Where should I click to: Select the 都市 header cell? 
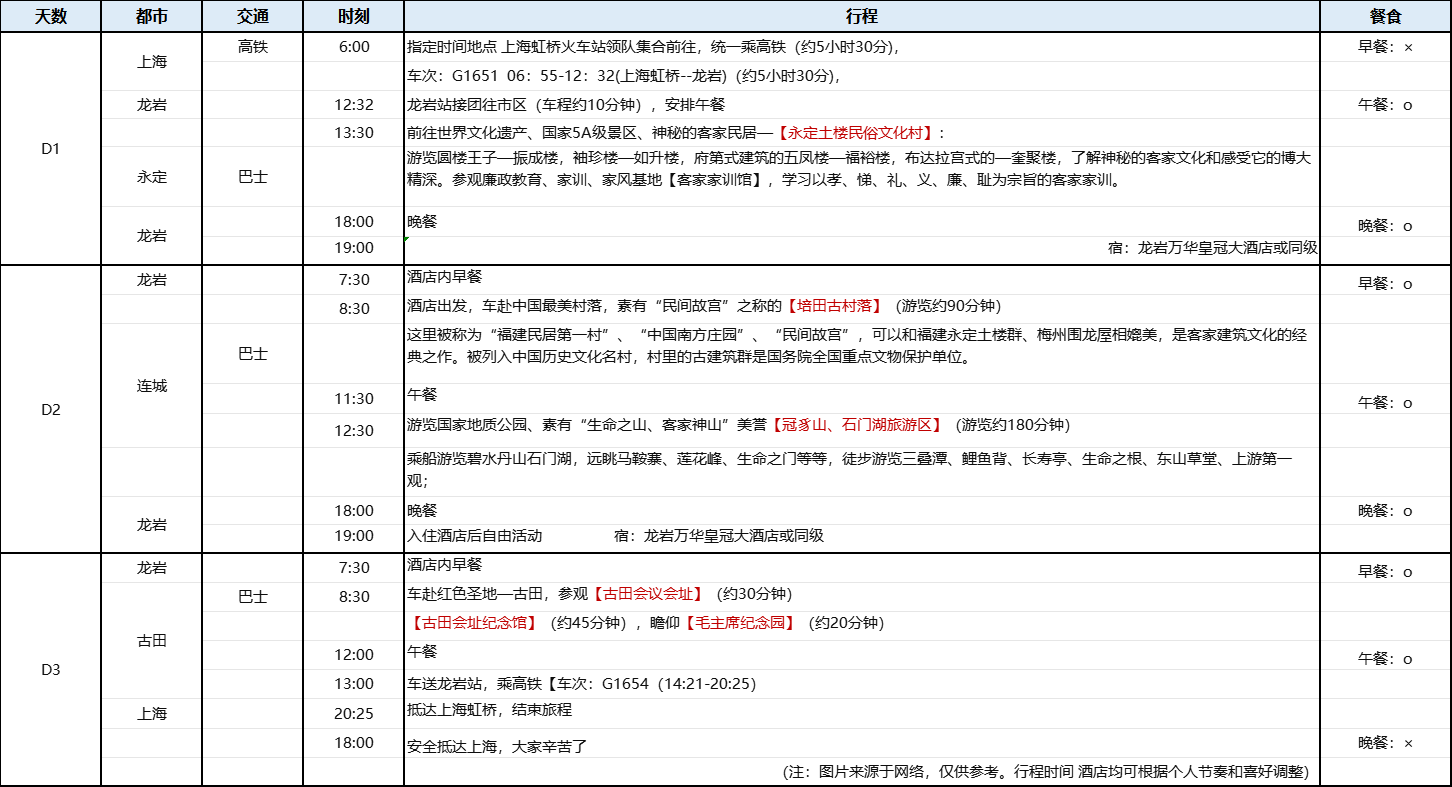(x=152, y=17)
